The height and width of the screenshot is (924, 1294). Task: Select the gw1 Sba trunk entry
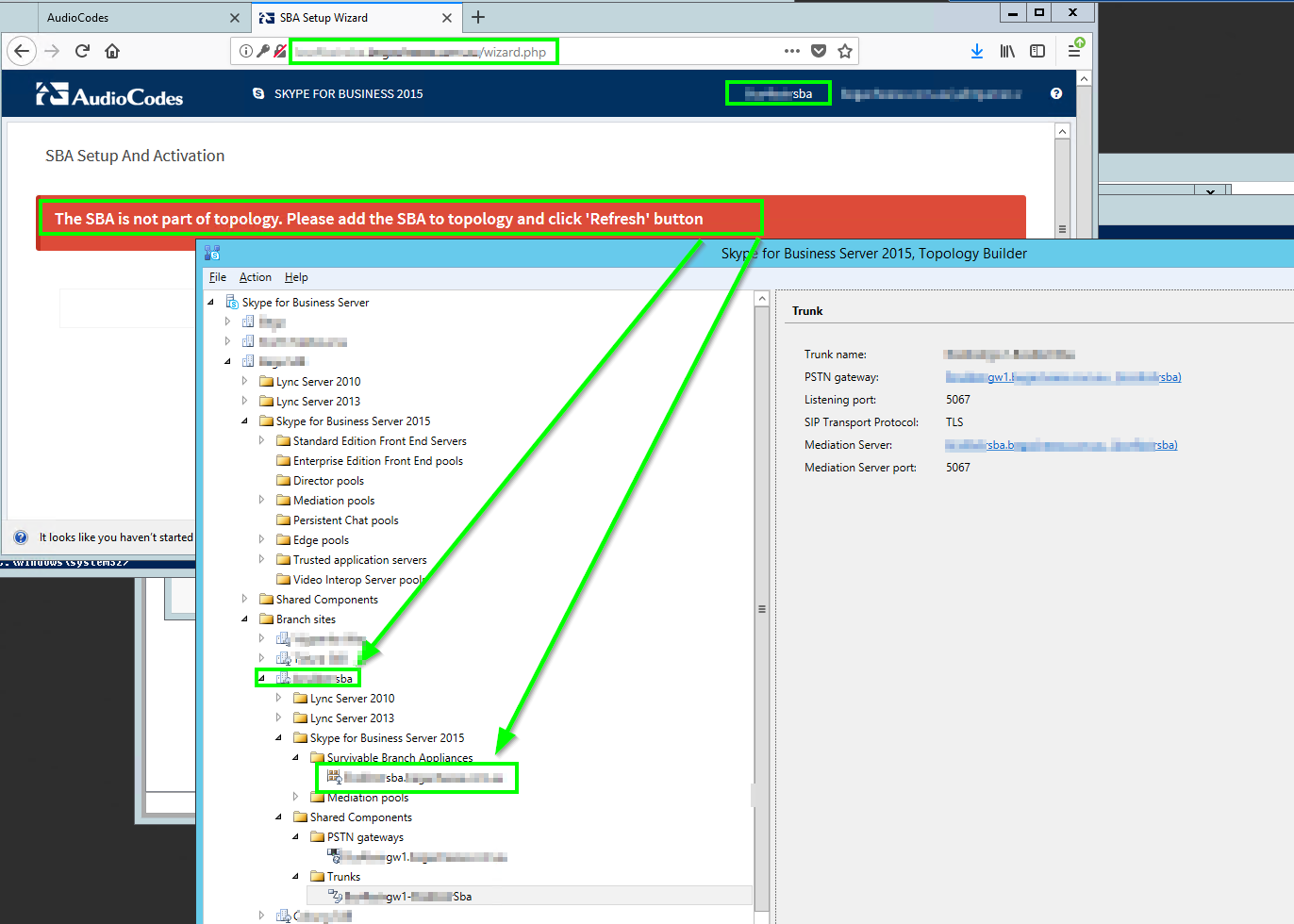tap(400, 897)
